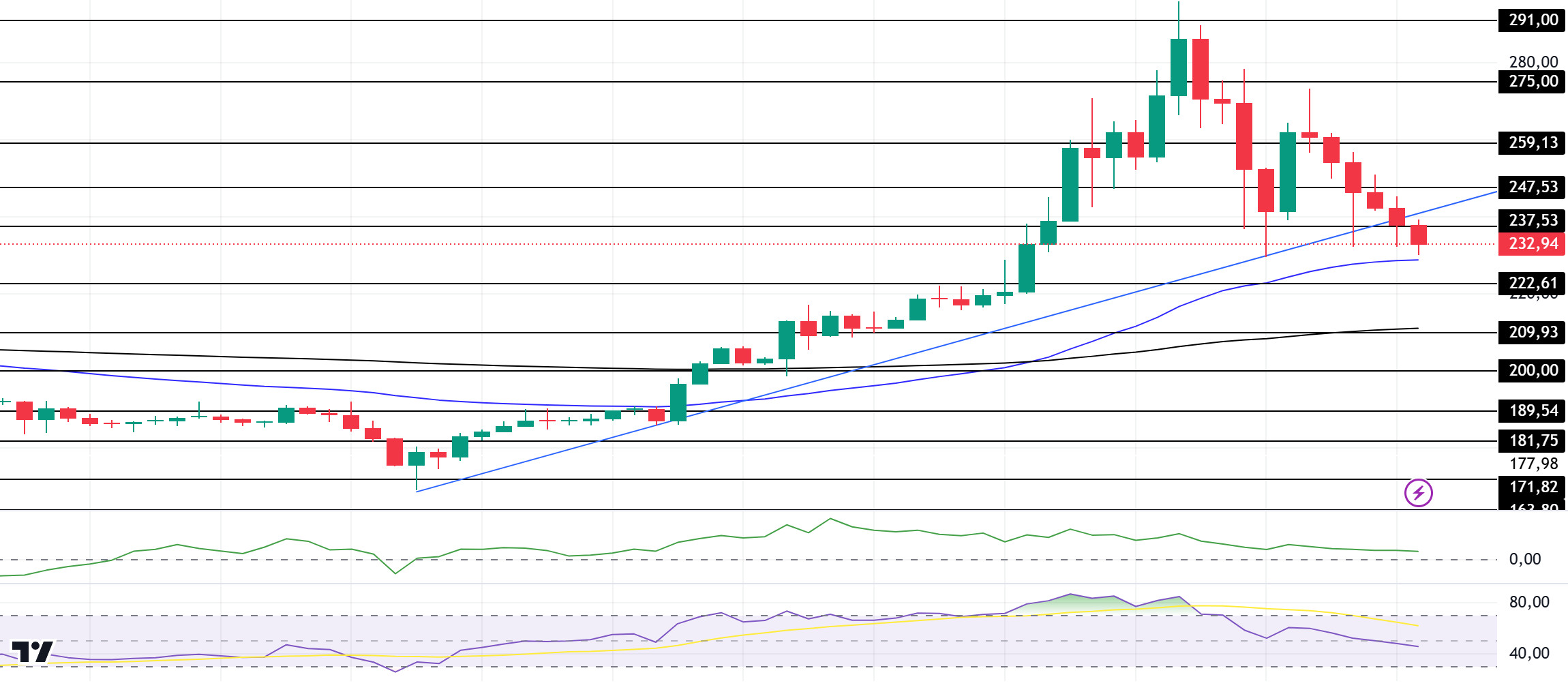Image resolution: width=1568 pixels, height=692 pixels.
Task: Click the TradingView logo in the corner
Action: (32, 651)
